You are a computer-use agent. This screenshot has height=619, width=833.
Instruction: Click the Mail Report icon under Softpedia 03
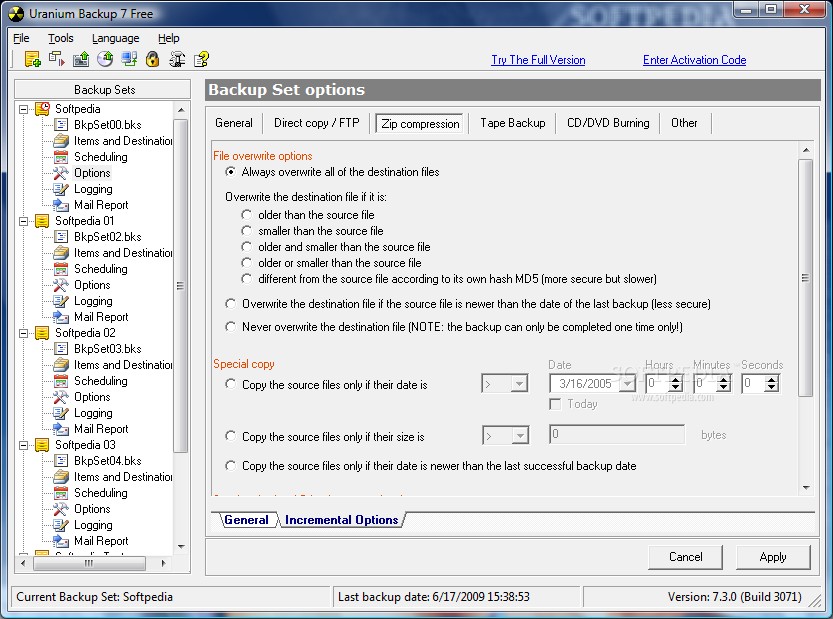pyautogui.click(x=61, y=541)
